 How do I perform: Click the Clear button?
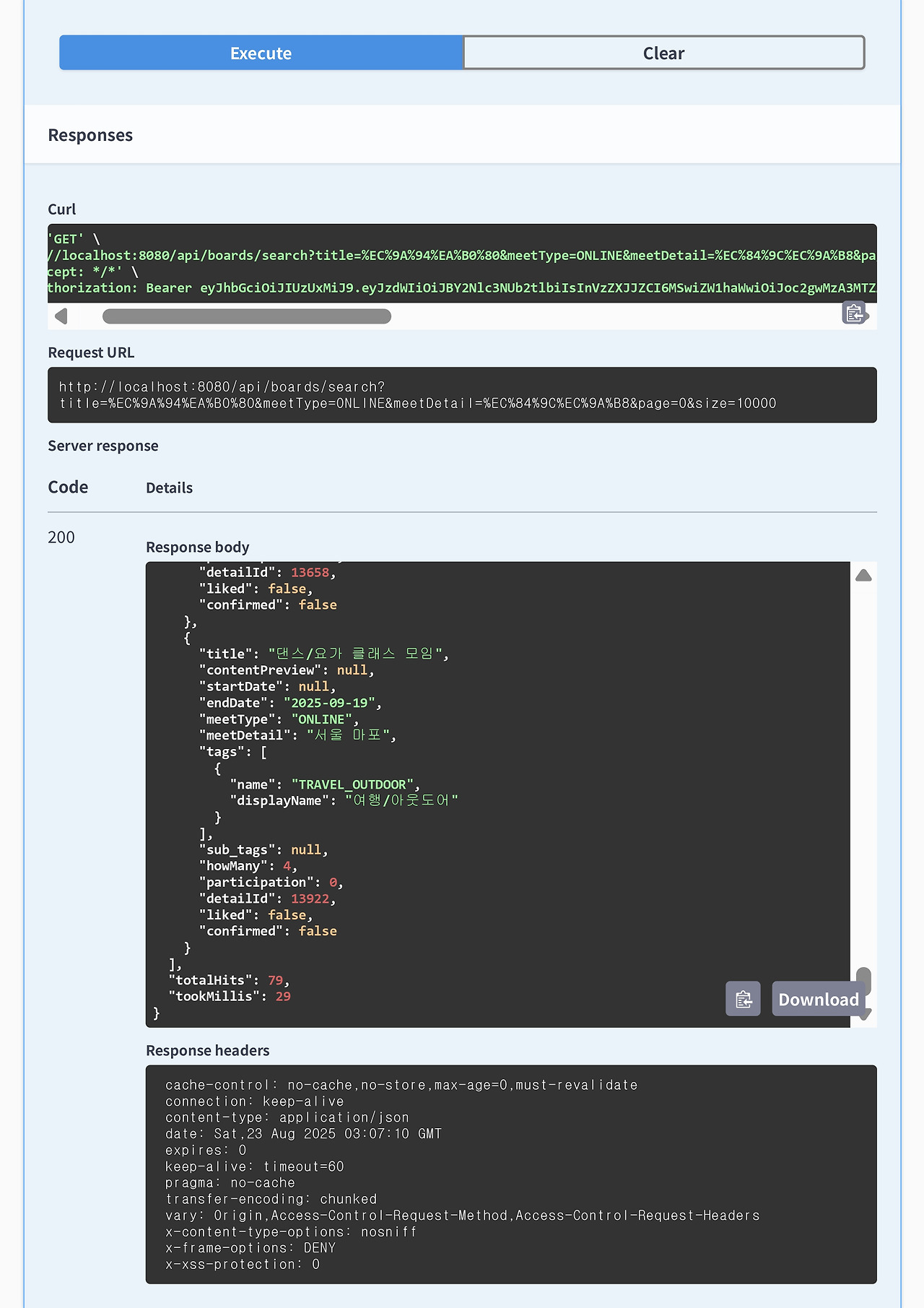(x=663, y=53)
